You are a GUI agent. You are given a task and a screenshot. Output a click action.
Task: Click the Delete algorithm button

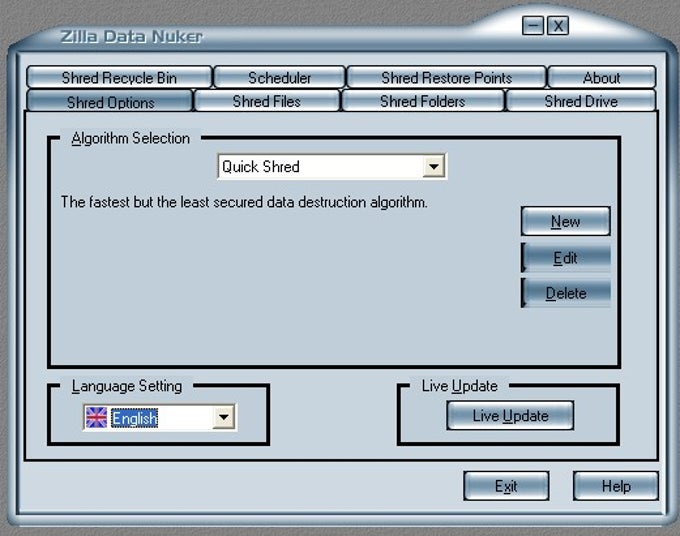click(x=566, y=293)
